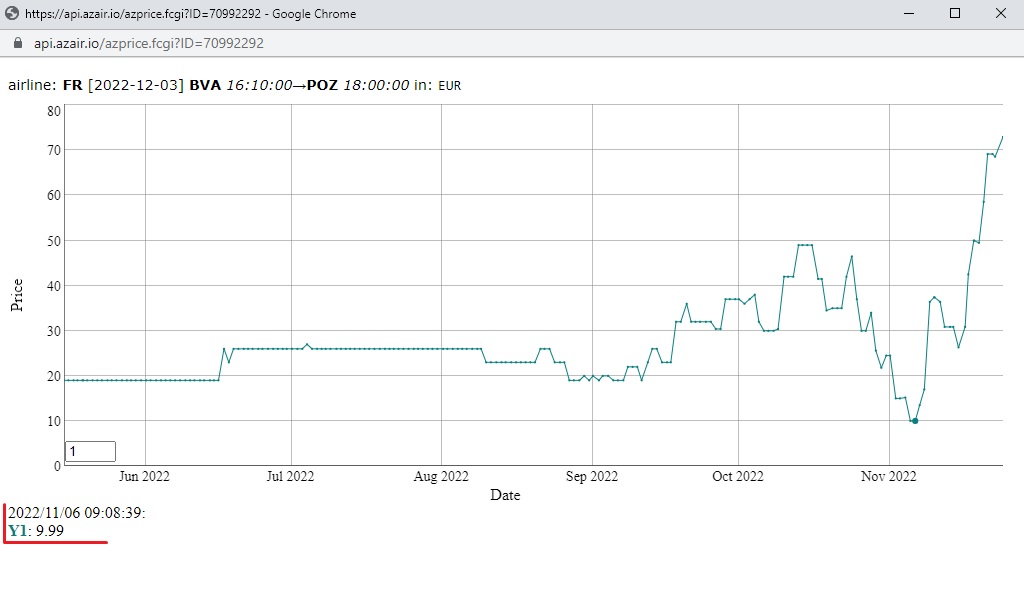Focus the smoothing input box showing 1

[90, 451]
